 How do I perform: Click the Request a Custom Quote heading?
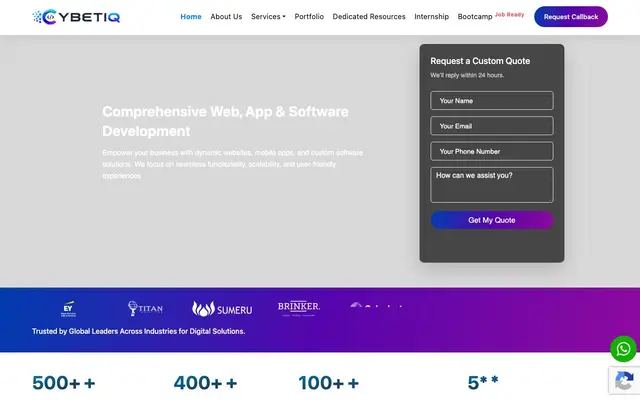[x=480, y=61]
